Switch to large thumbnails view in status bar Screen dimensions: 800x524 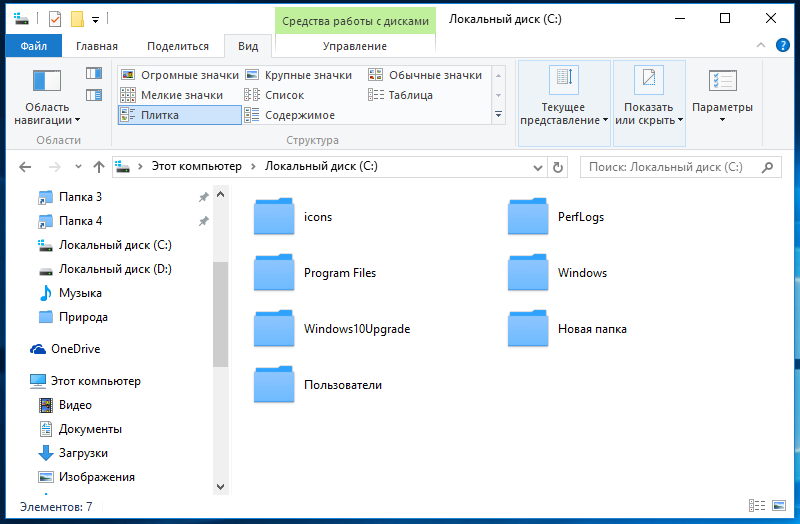pos(779,506)
